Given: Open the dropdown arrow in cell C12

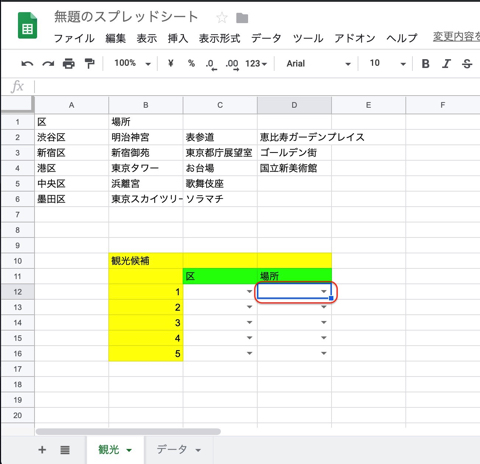Looking at the screenshot, I should [x=249, y=292].
